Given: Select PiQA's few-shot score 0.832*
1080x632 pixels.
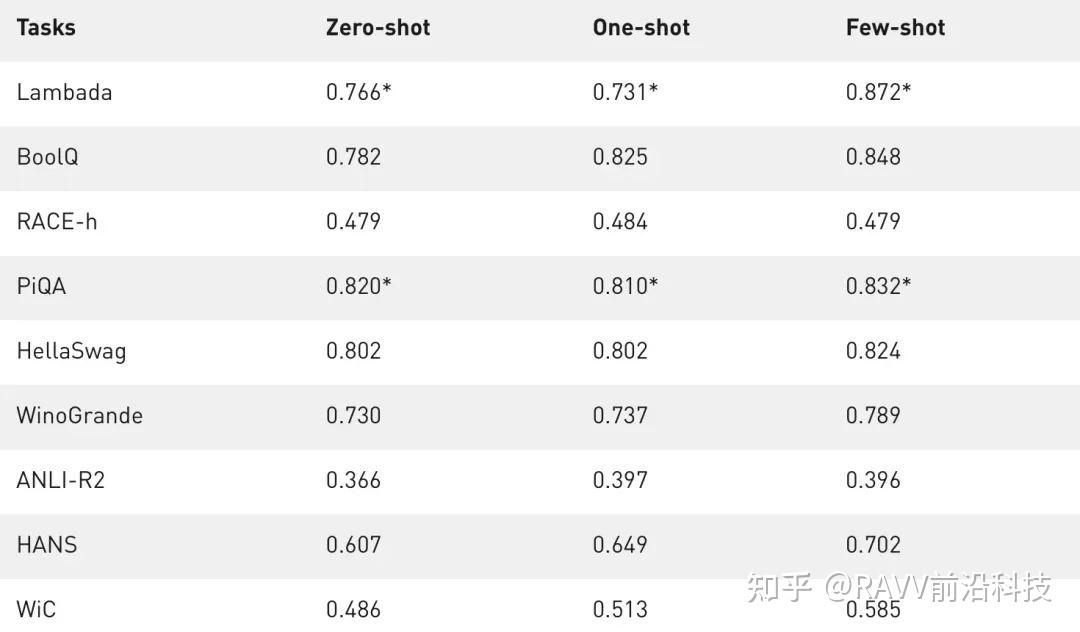Looking at the screenshot, I should [x=878, y=286].
